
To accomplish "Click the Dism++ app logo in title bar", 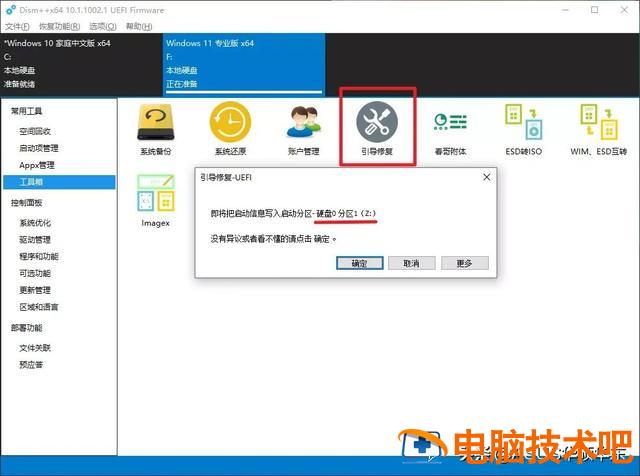I will 11,10.
